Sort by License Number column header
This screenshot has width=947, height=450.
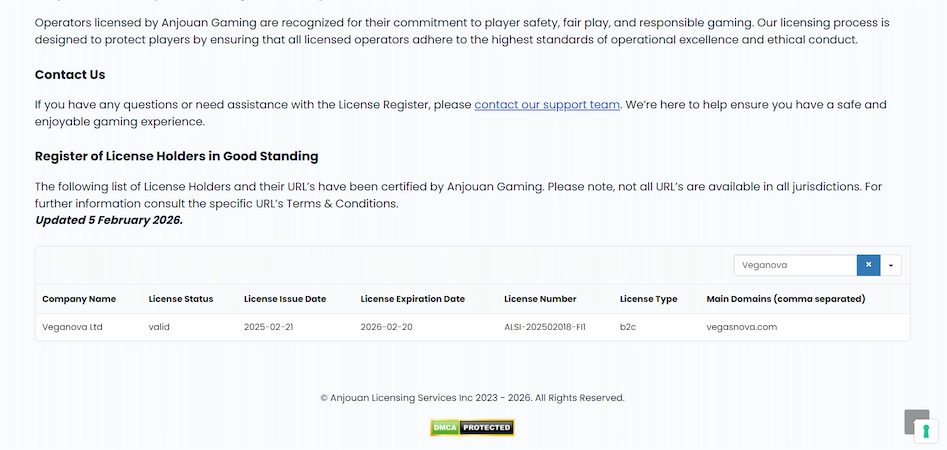click(540, 299)
